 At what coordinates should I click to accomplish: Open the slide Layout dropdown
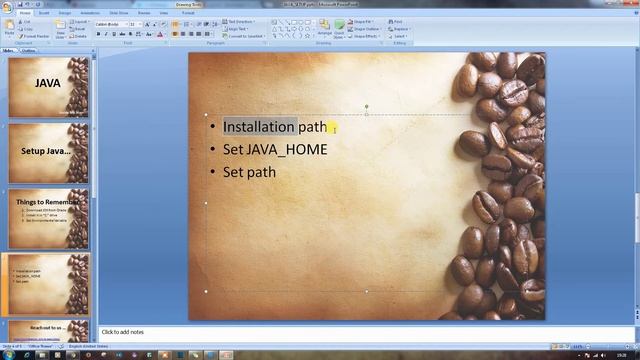coord(80,22)
